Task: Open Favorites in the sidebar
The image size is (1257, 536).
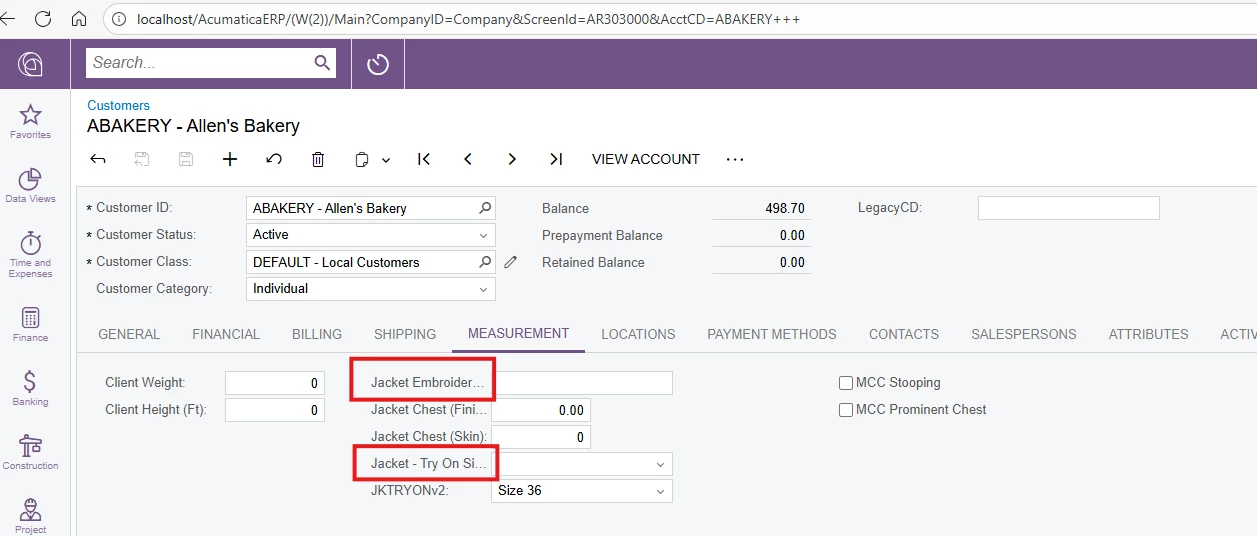Action: point(31,121)
